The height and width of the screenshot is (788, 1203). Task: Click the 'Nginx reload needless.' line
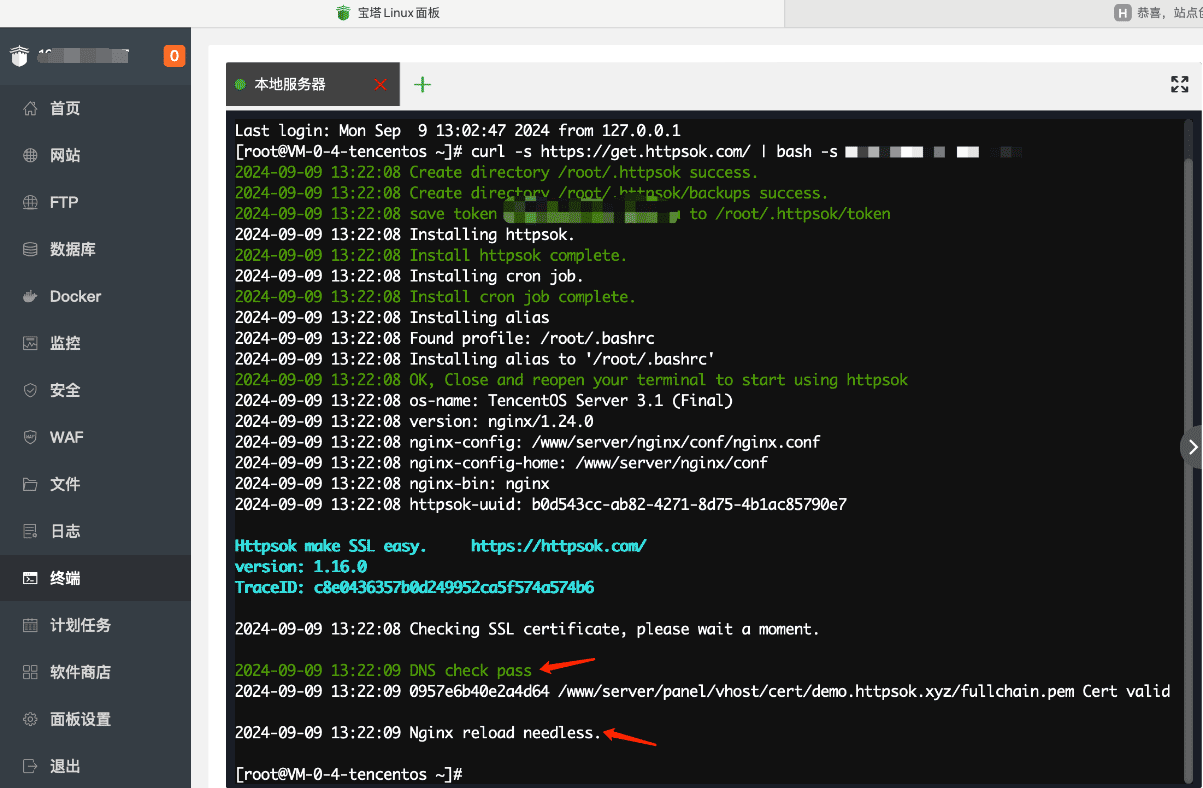[x=418, y=733]
